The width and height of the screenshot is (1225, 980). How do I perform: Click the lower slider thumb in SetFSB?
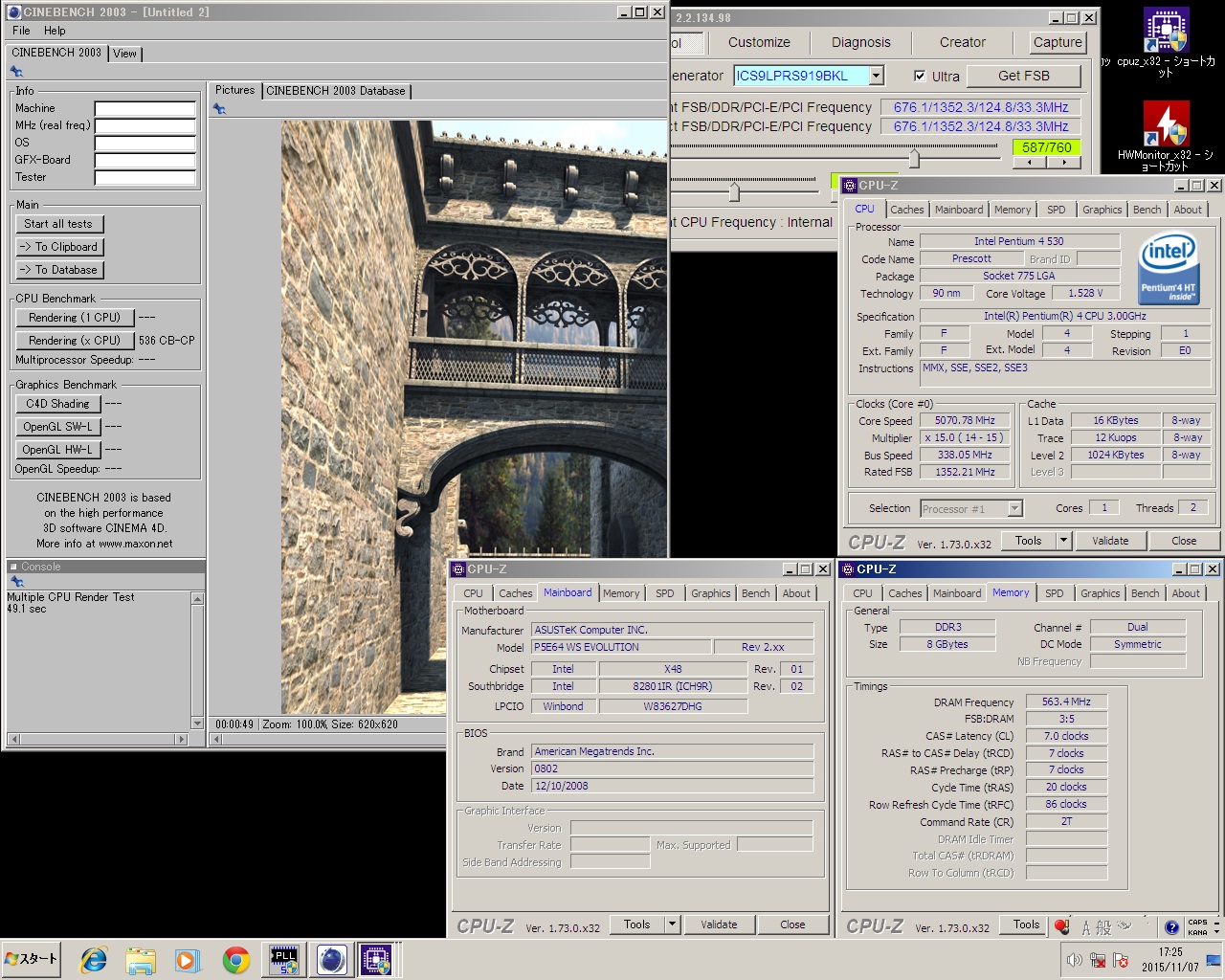pyautogui.click(x=734, y=192)
